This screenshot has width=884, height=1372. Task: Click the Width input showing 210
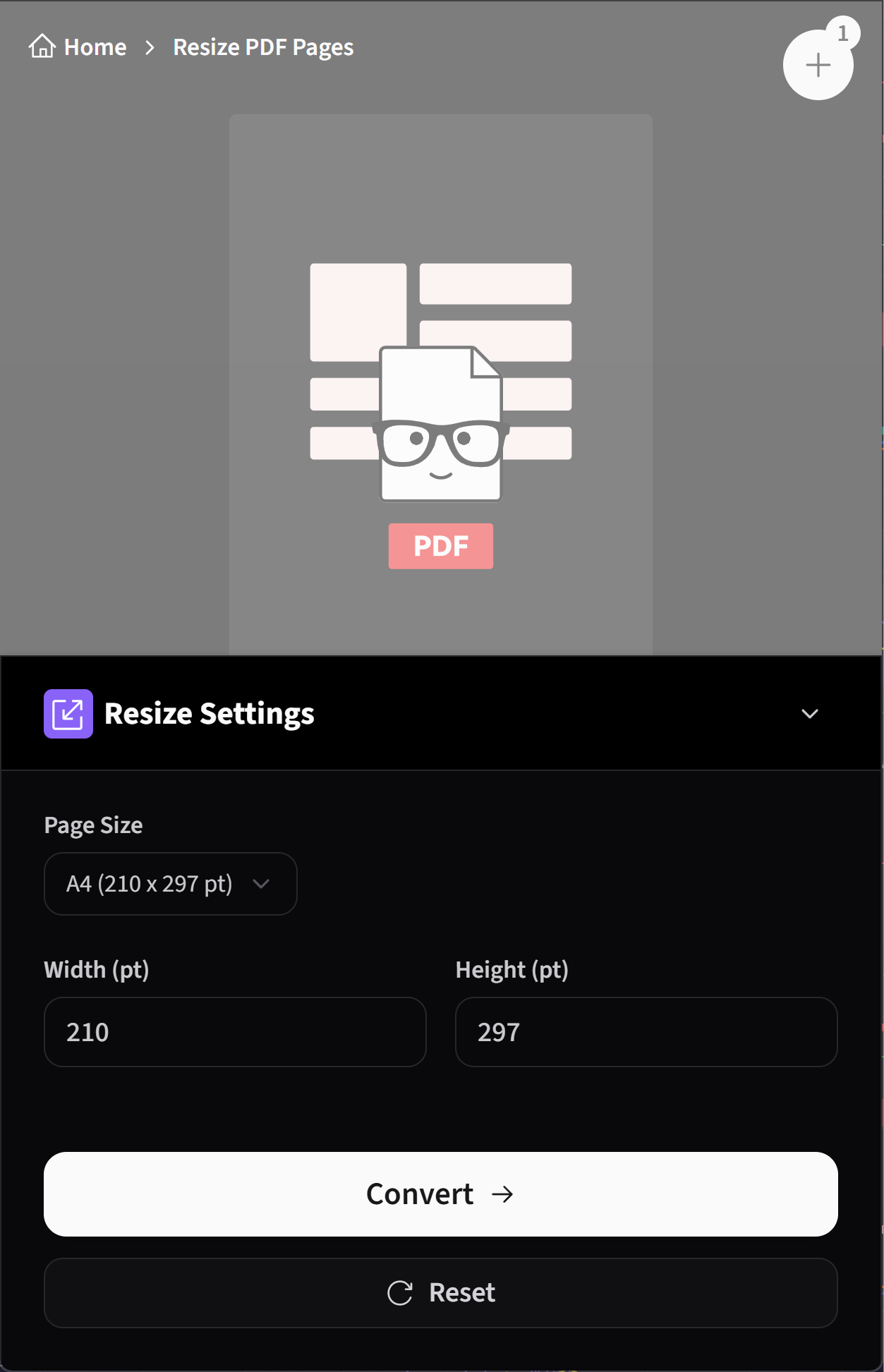235,1032
